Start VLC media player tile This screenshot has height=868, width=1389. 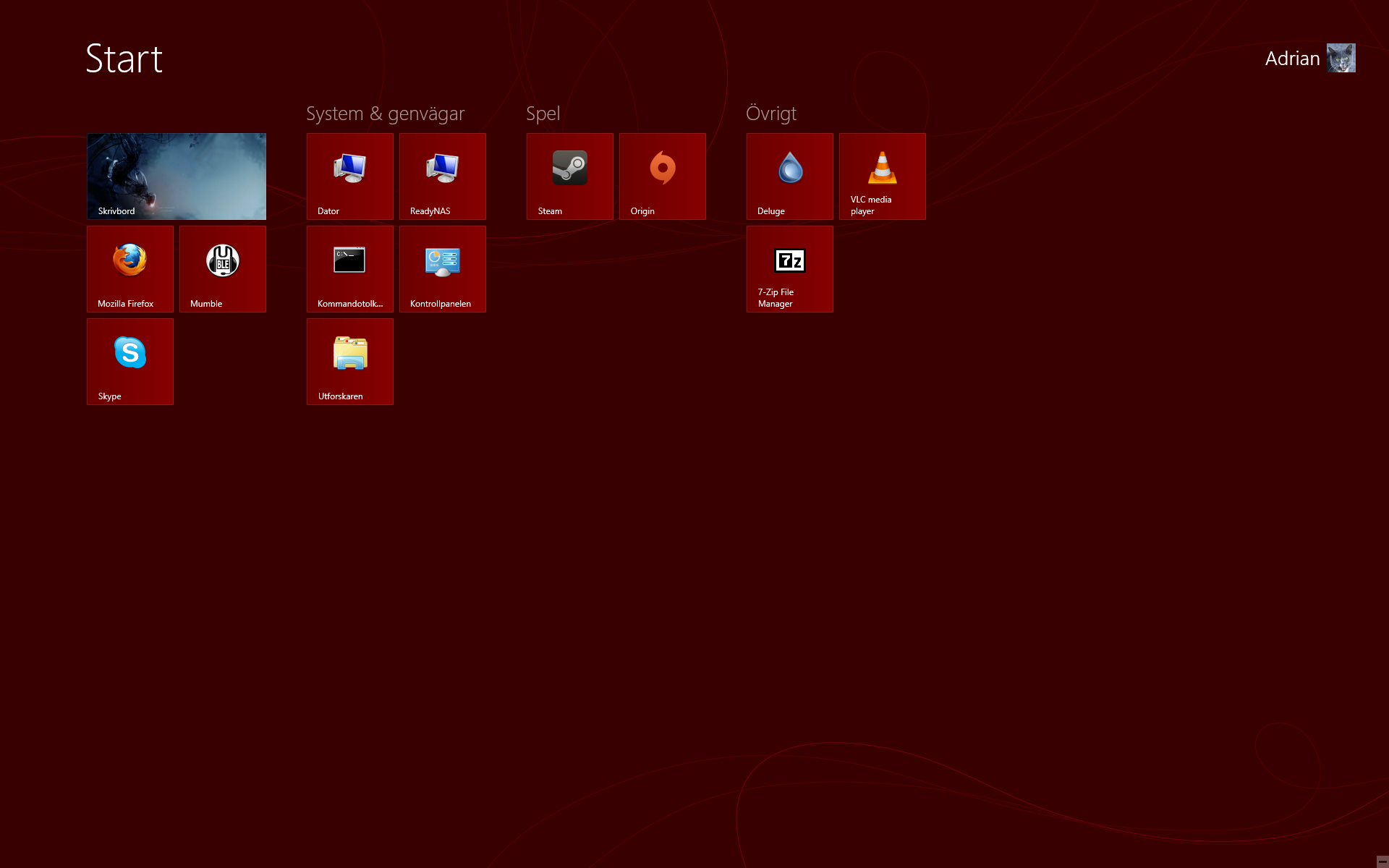pyautogui.click(x=883, y=176)
